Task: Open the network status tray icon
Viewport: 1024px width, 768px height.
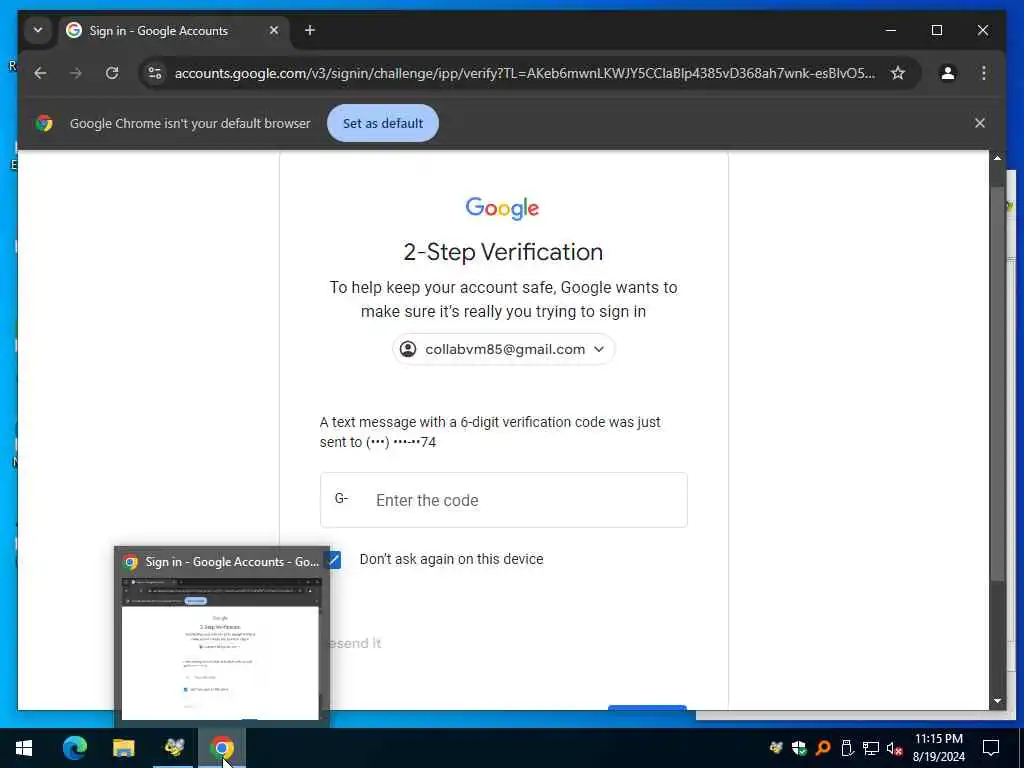Action: click(871, 748)
